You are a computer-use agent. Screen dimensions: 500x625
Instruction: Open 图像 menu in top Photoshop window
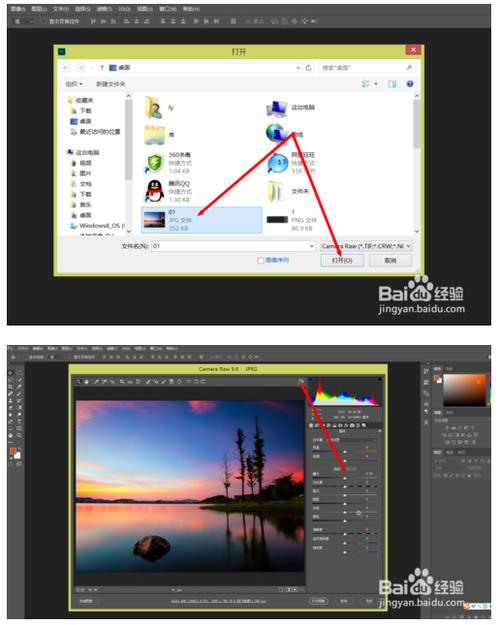pos(18,9)
